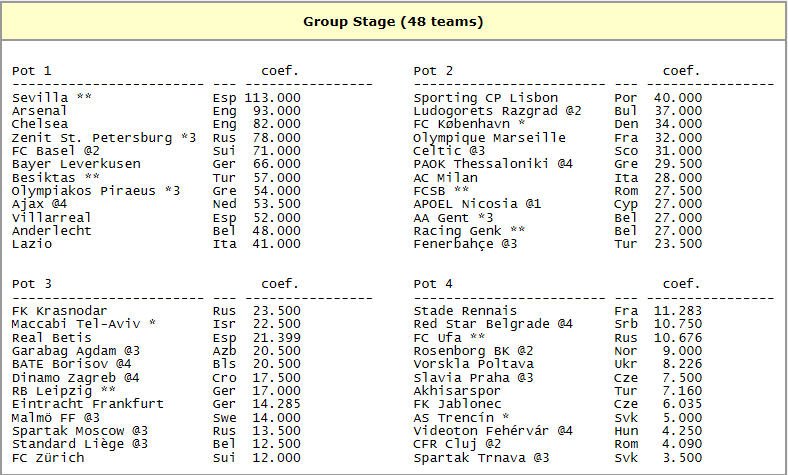
Task: Click Maccabi Tel-Aviv team name
Action: click(76, 324)
